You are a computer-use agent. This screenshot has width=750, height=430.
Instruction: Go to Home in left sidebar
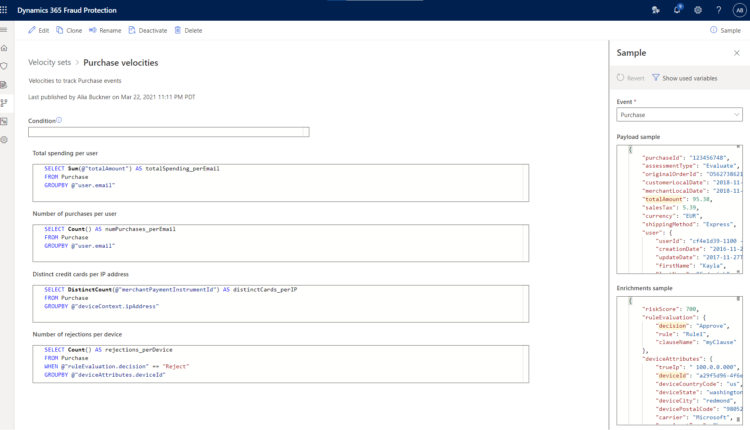(5, 48)
